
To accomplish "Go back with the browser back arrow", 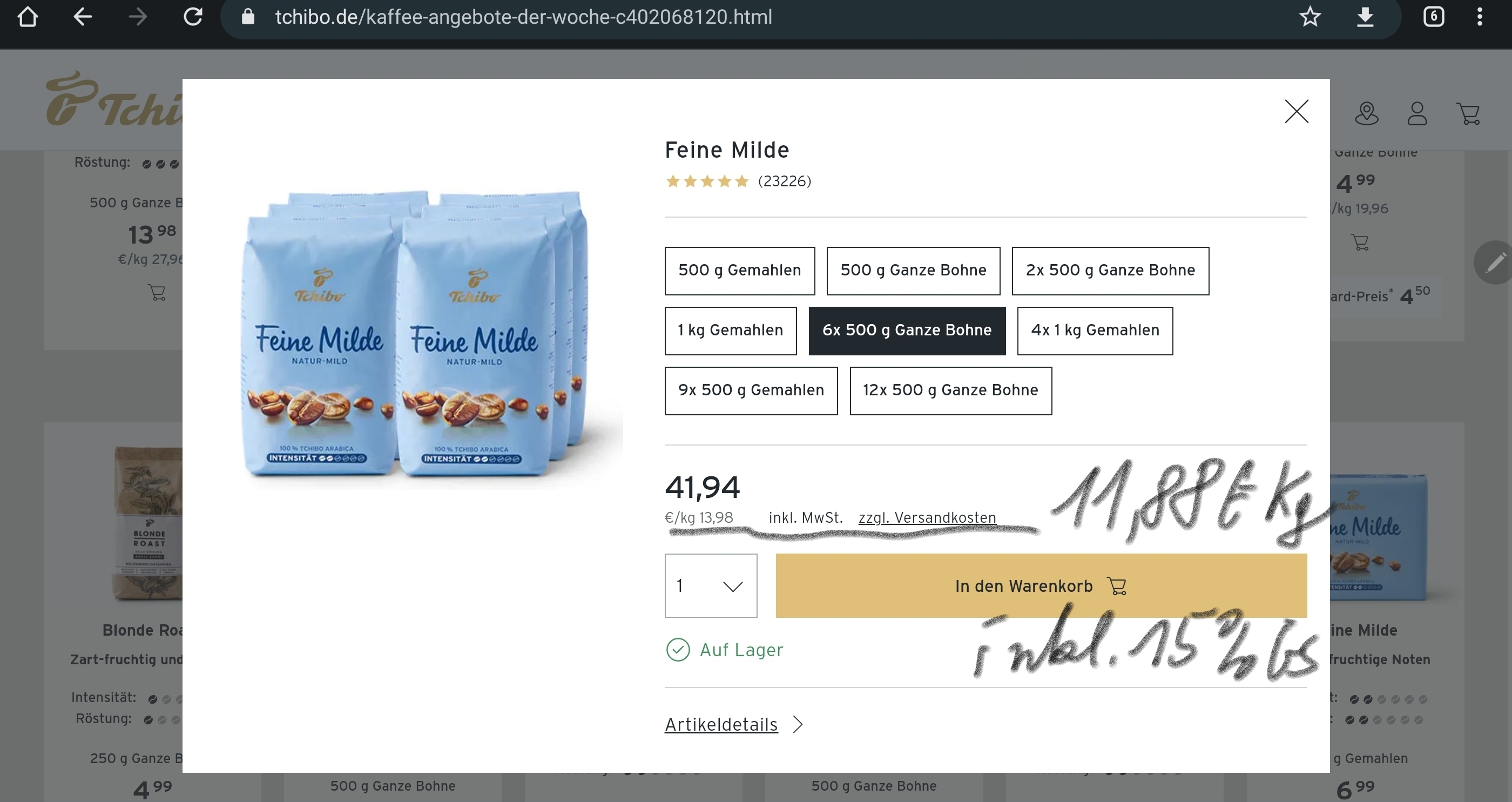I will tap(83, 17).
